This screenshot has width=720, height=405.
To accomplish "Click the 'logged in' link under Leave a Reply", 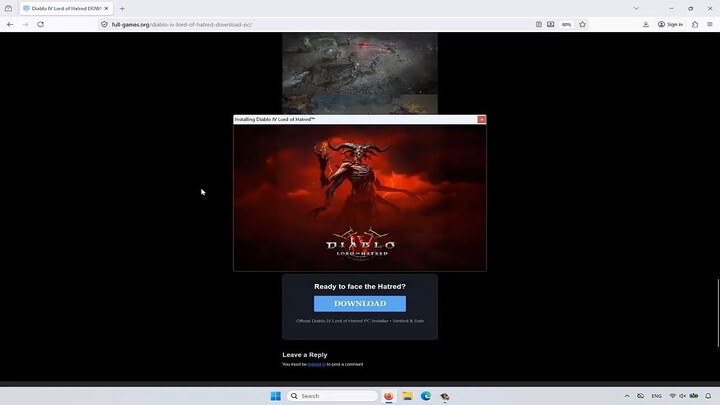I will [317, 364].
